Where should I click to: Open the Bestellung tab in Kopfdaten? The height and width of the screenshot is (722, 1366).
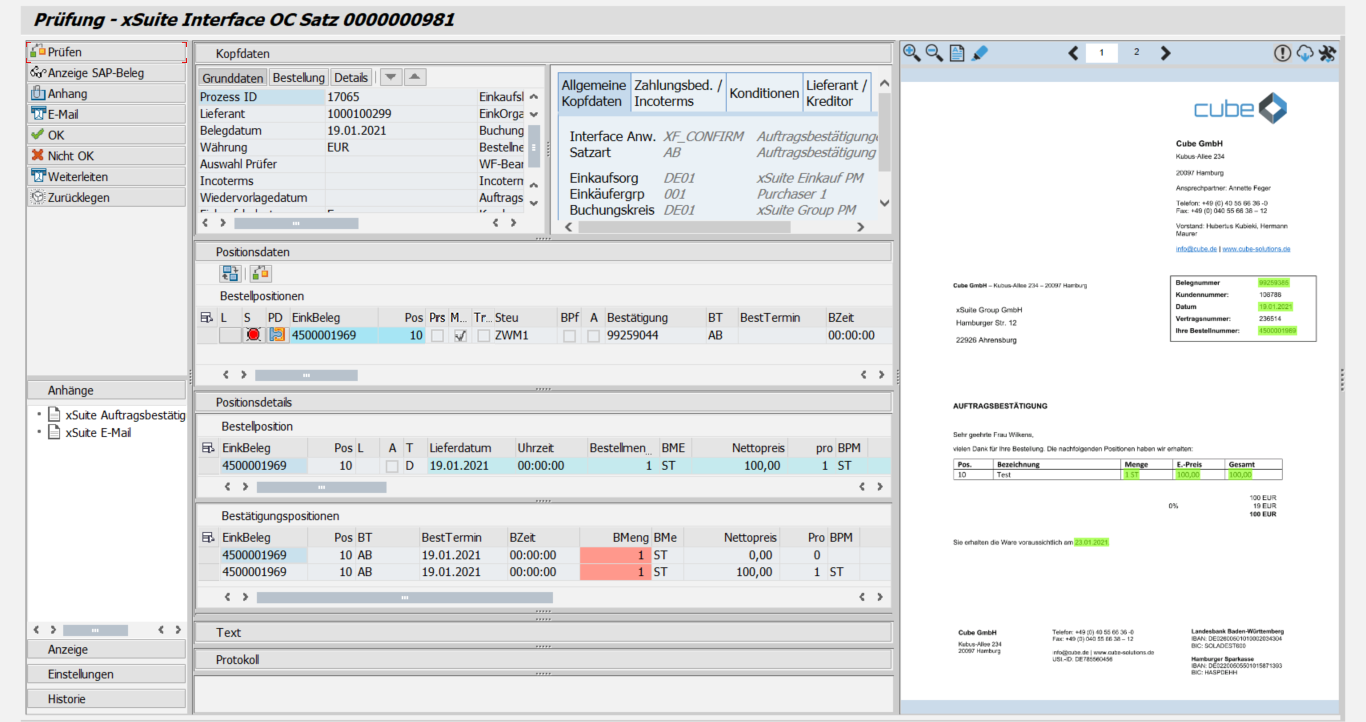(x=300, y=76)
